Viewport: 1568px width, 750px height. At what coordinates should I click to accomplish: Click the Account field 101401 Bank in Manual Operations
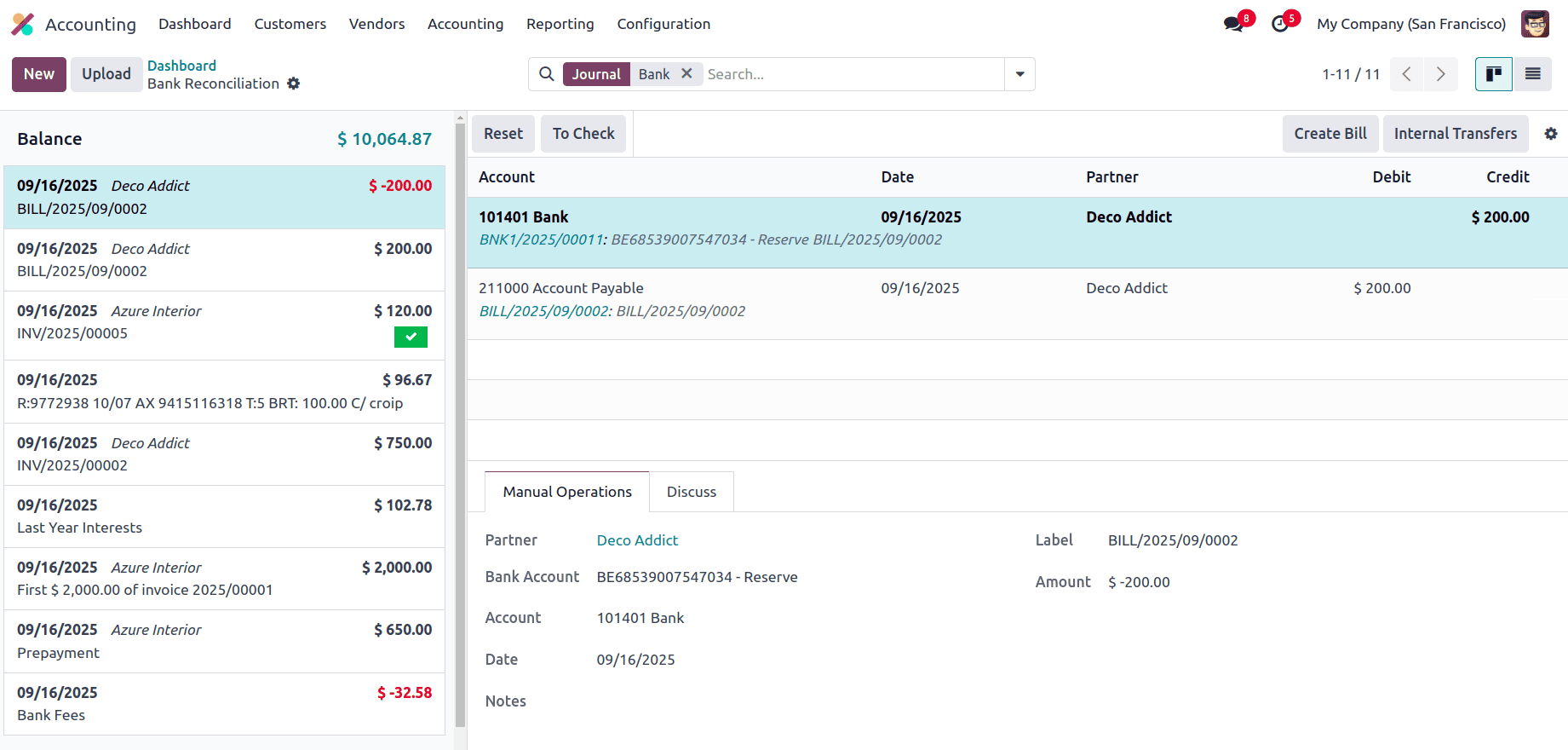pyautogui.click(x=640, y=618)
